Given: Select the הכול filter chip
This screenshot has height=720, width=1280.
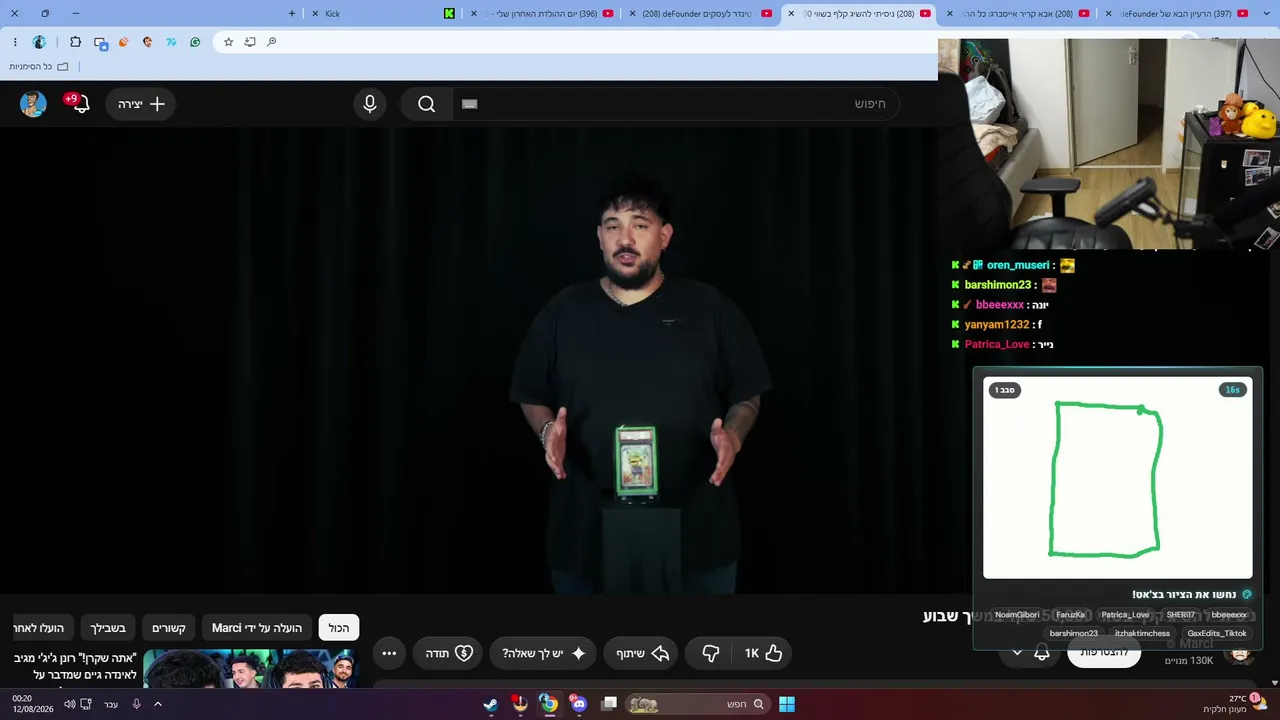Looking at the screenshot, I should coord(339,628).
